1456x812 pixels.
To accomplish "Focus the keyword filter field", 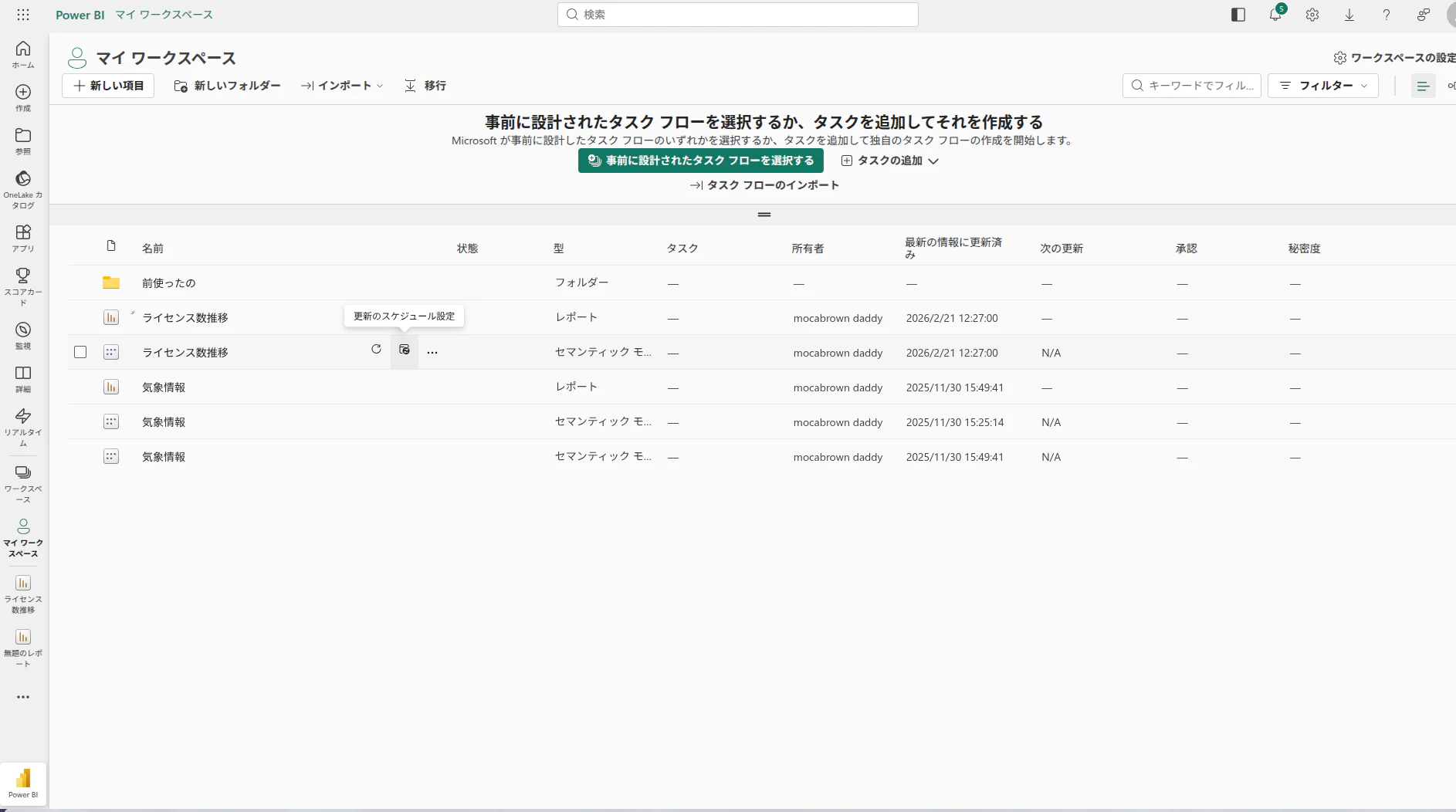I will (x=1192, y=86).
